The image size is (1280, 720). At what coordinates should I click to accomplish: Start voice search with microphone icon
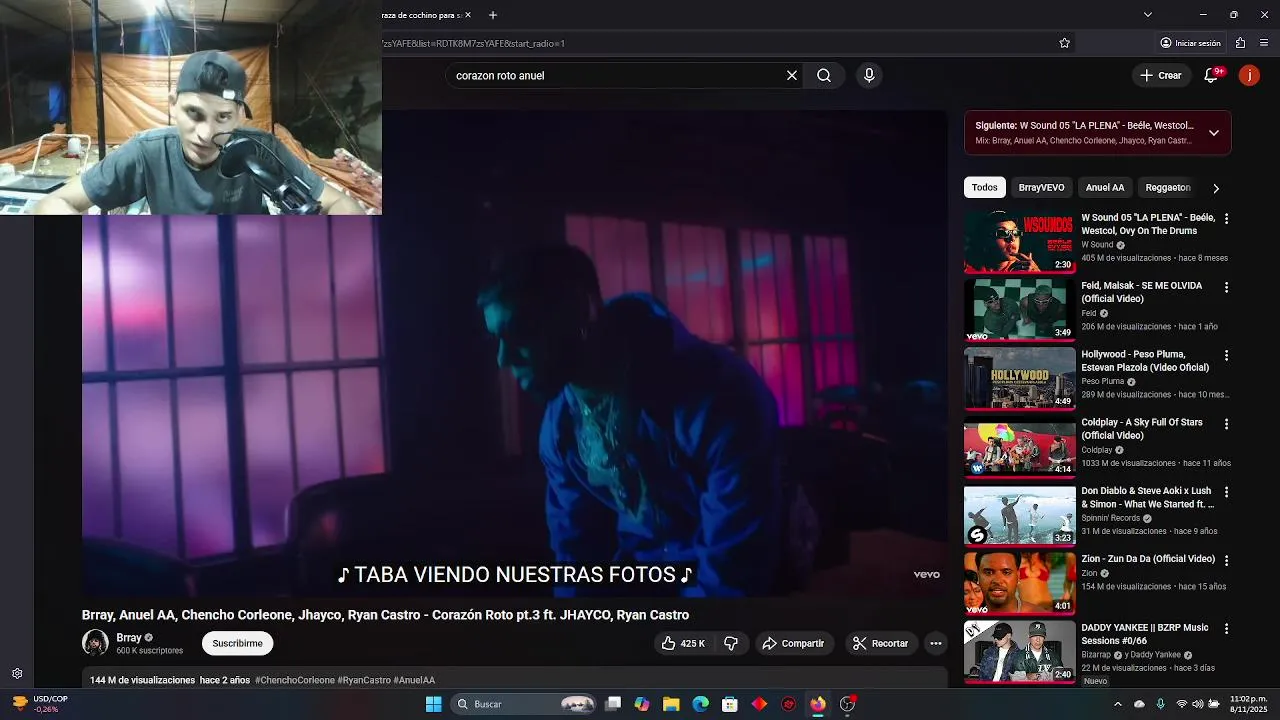869,75
